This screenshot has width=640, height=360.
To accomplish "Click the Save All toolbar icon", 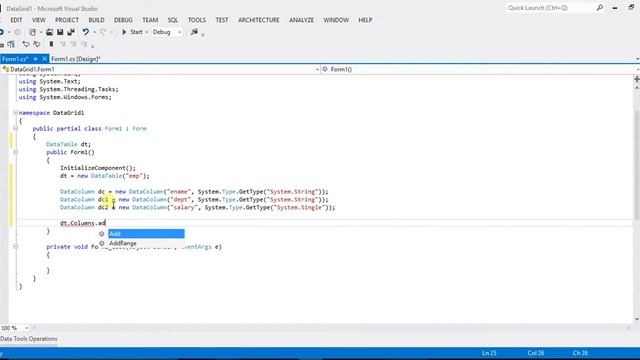I will [x=71, y=32].
